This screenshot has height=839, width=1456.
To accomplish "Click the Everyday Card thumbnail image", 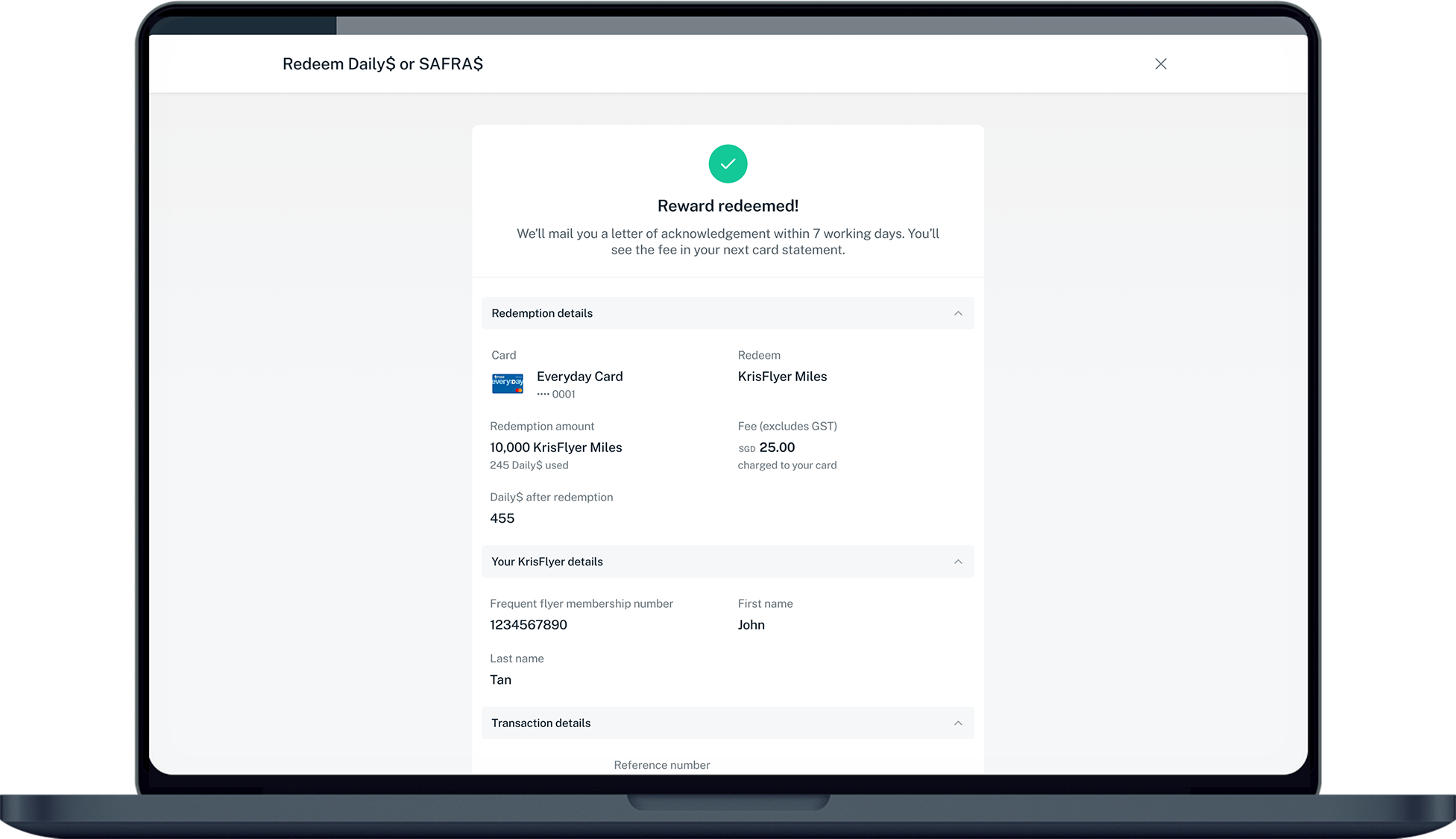I will click(x=507, y=383).
